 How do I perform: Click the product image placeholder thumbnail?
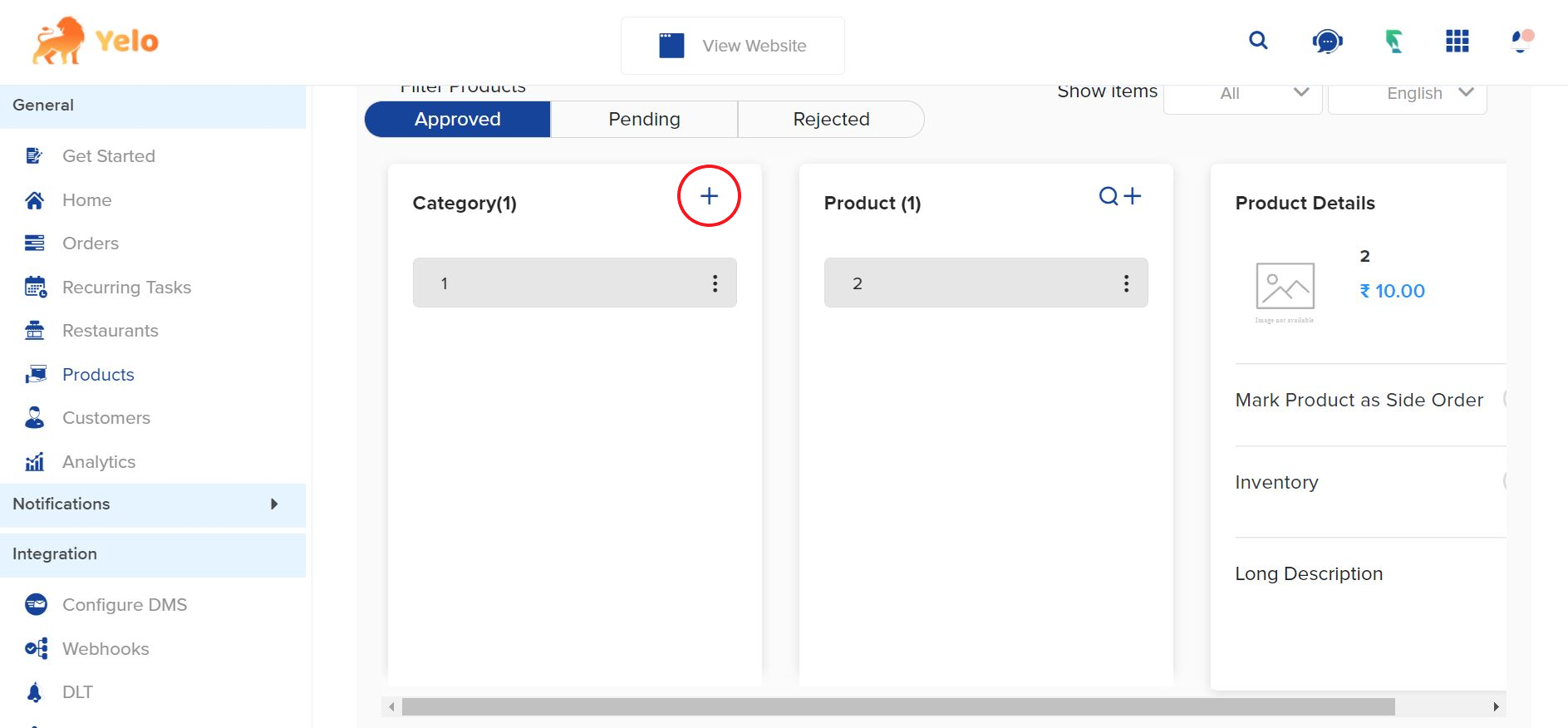point(1285,291)
